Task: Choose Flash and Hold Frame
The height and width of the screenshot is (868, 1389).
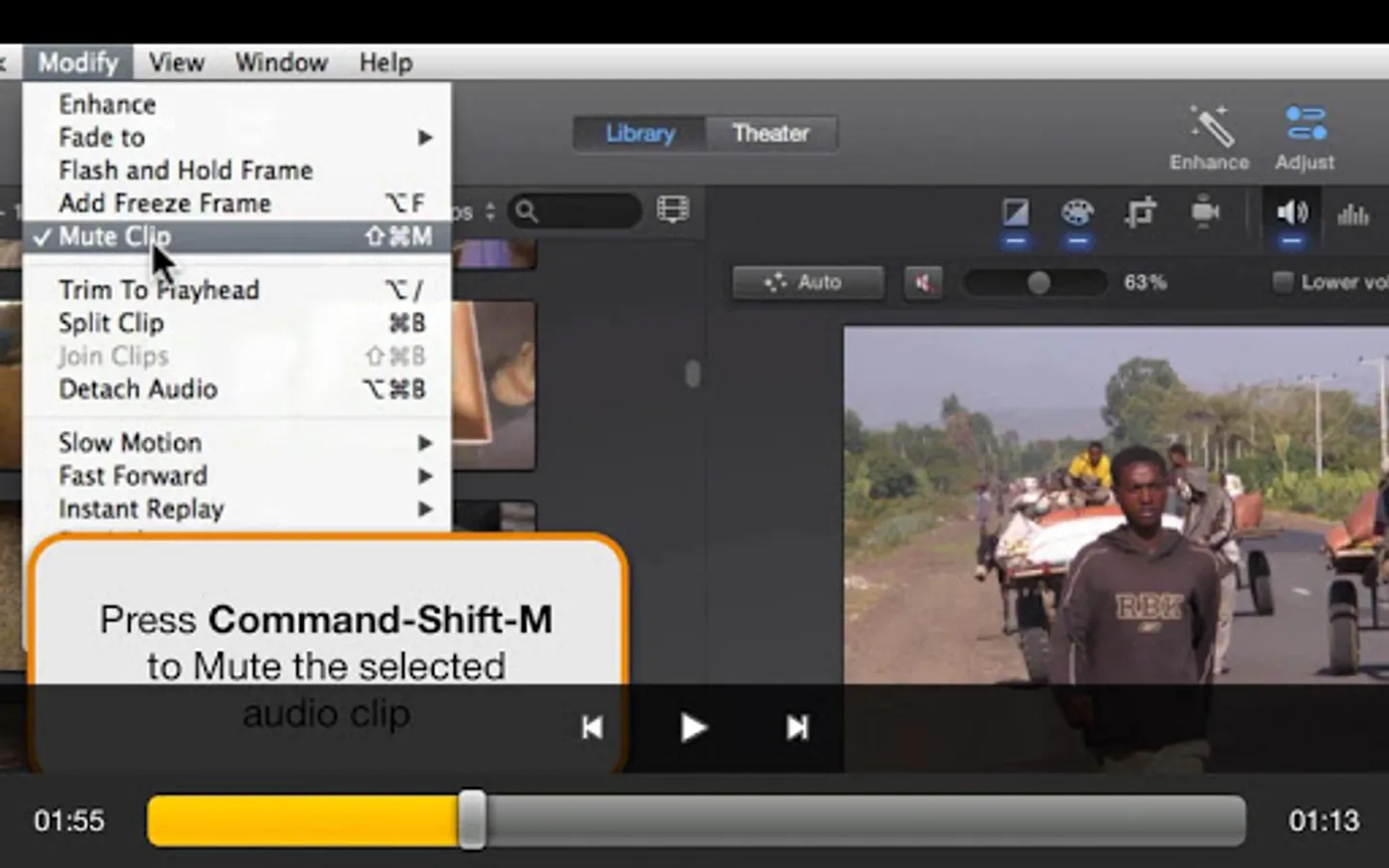Action: coord(236,171)
